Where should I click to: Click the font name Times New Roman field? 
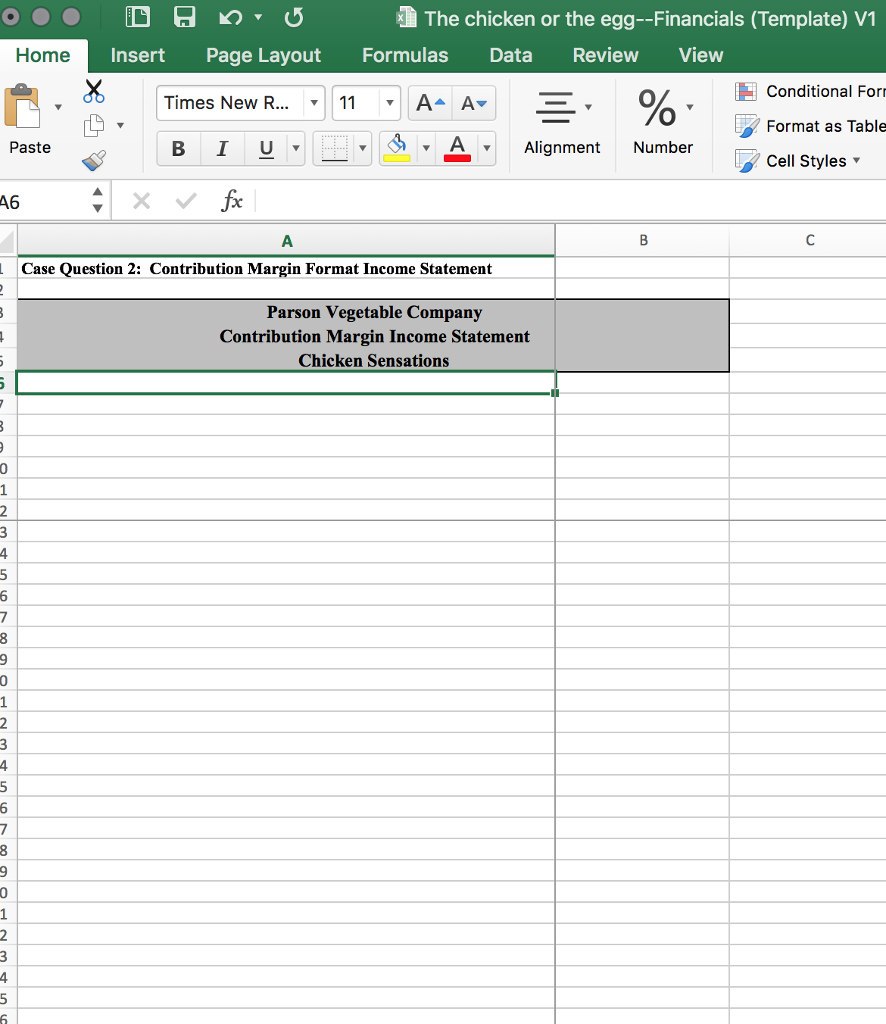(230, 103)
